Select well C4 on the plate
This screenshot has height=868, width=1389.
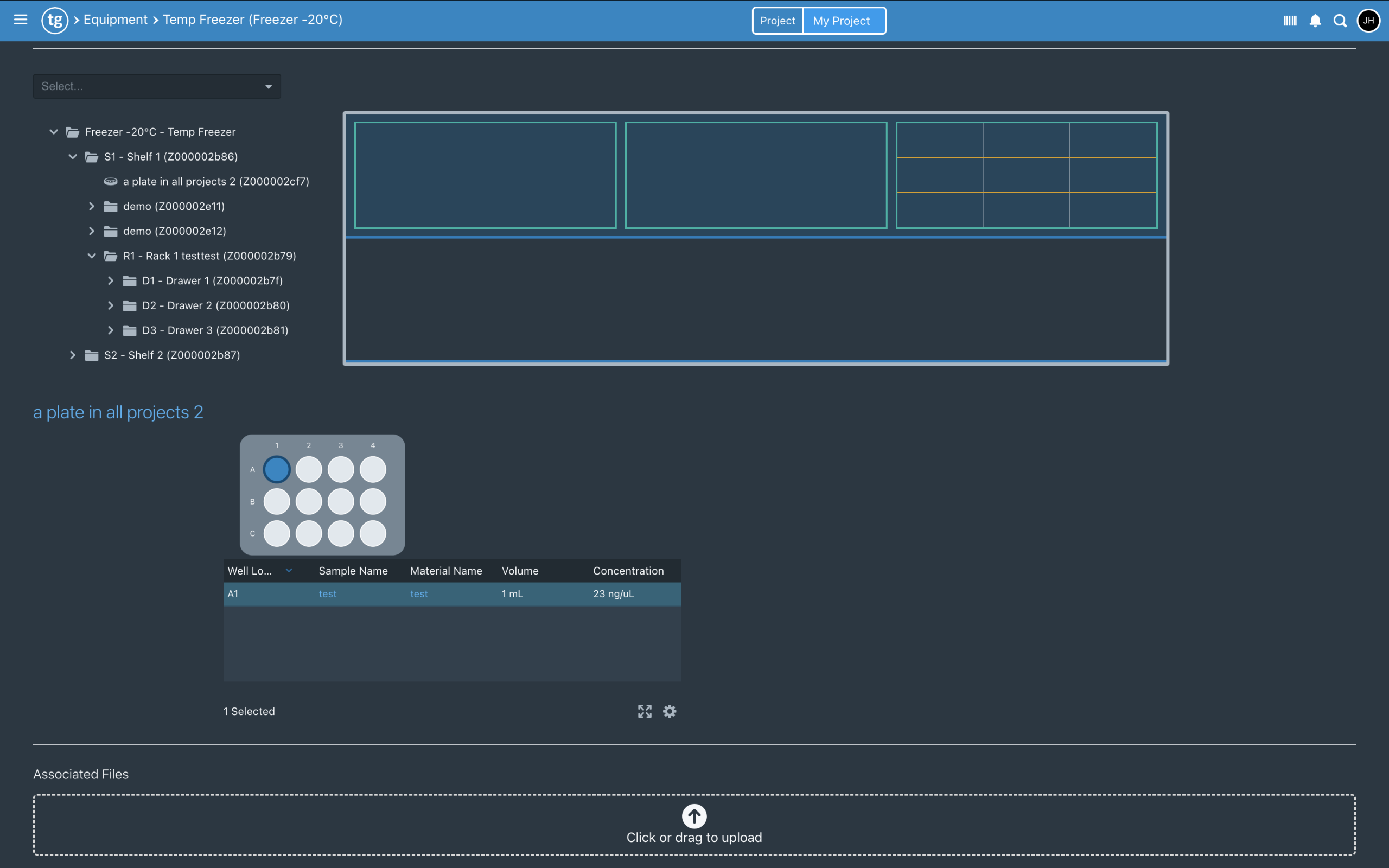(373, 533)
